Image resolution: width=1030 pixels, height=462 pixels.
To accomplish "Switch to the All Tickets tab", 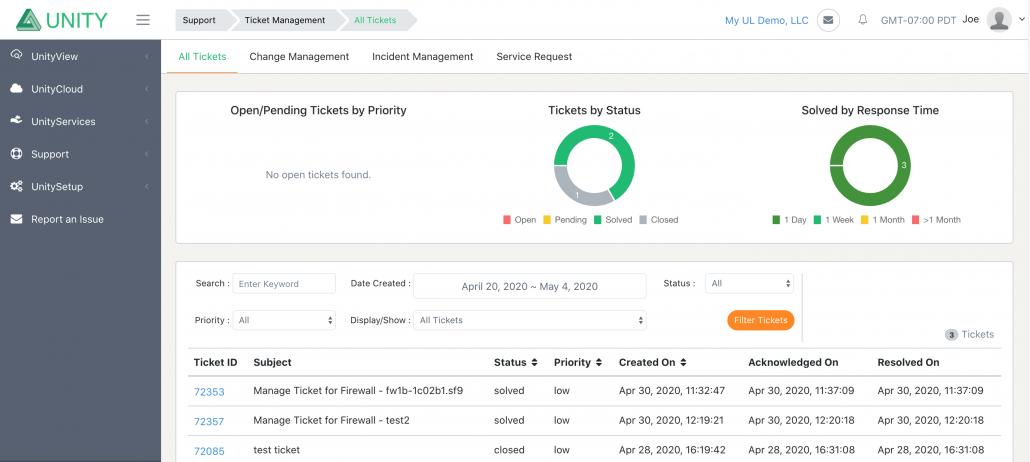I will pos(202,57).
